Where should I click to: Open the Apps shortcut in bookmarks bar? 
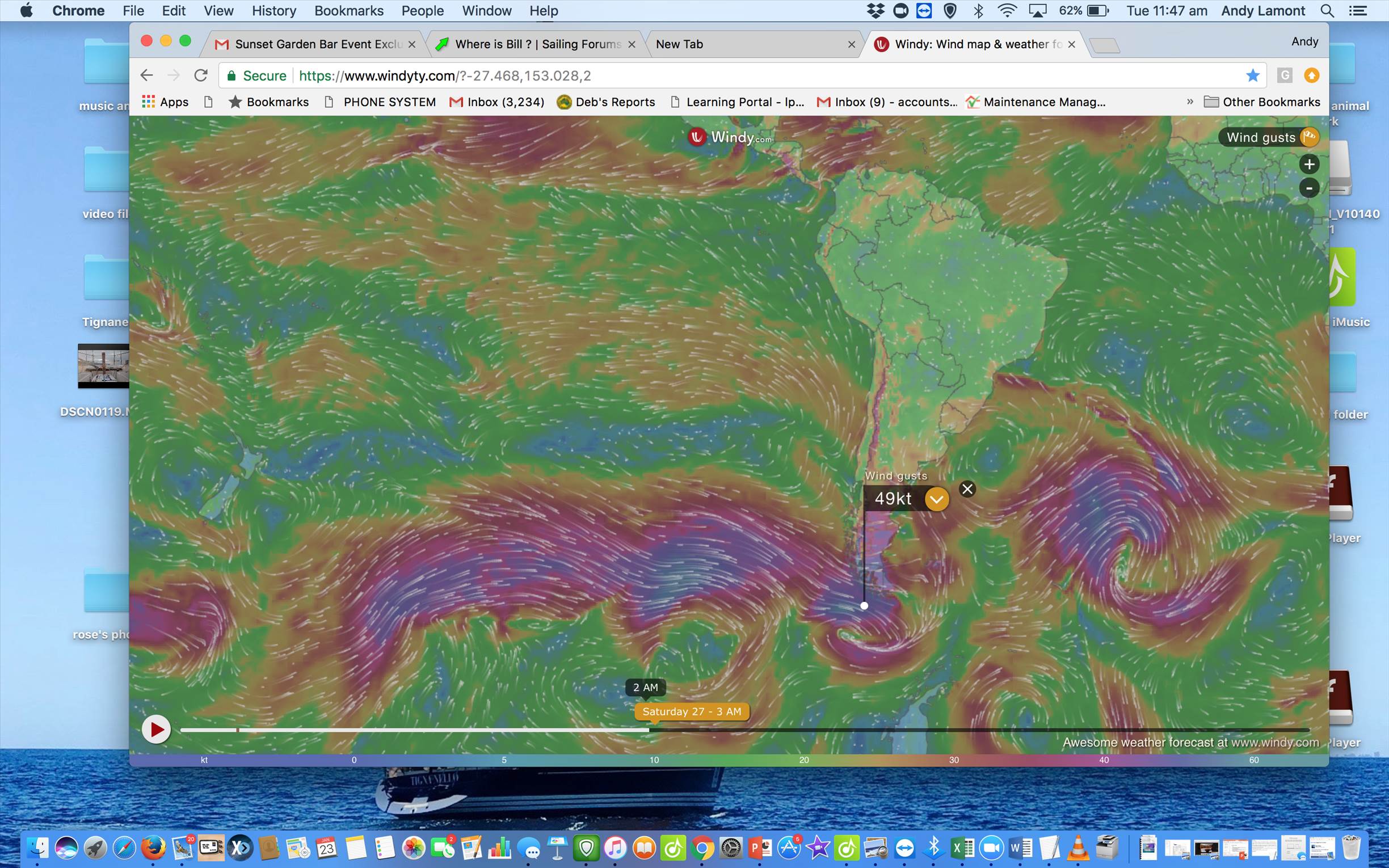coord(165,102)
